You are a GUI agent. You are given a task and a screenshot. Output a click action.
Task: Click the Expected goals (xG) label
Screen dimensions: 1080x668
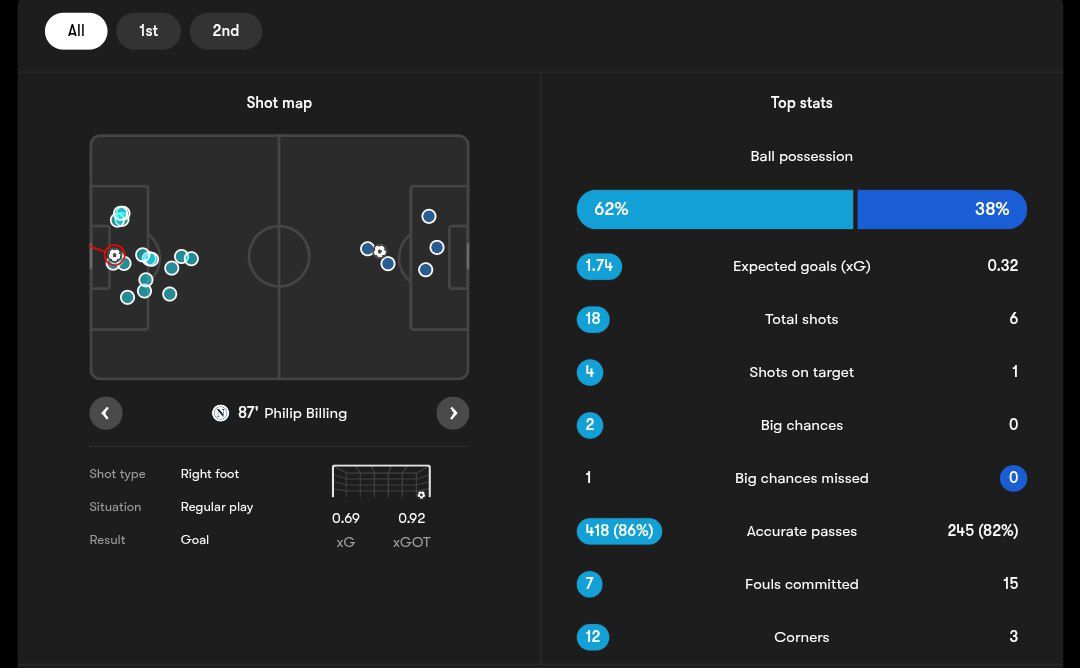pos(802,266)
